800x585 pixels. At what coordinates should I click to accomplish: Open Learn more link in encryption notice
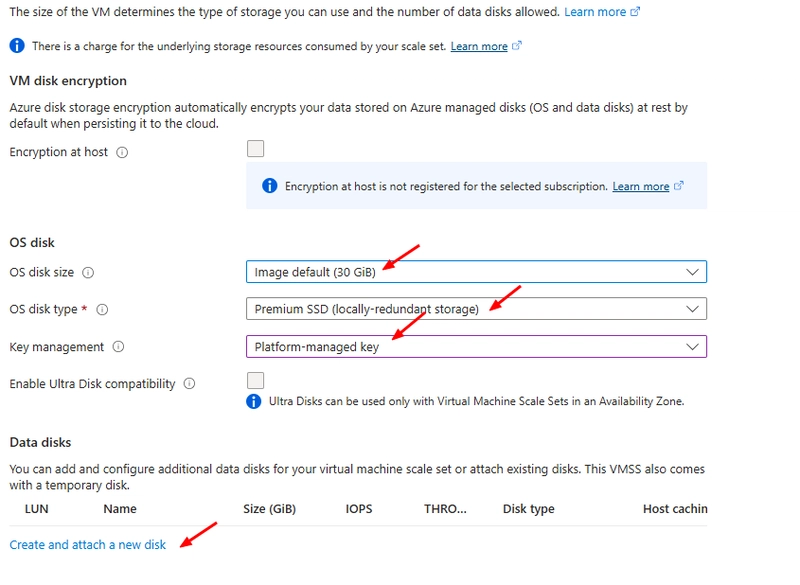(x=641, y=187)
